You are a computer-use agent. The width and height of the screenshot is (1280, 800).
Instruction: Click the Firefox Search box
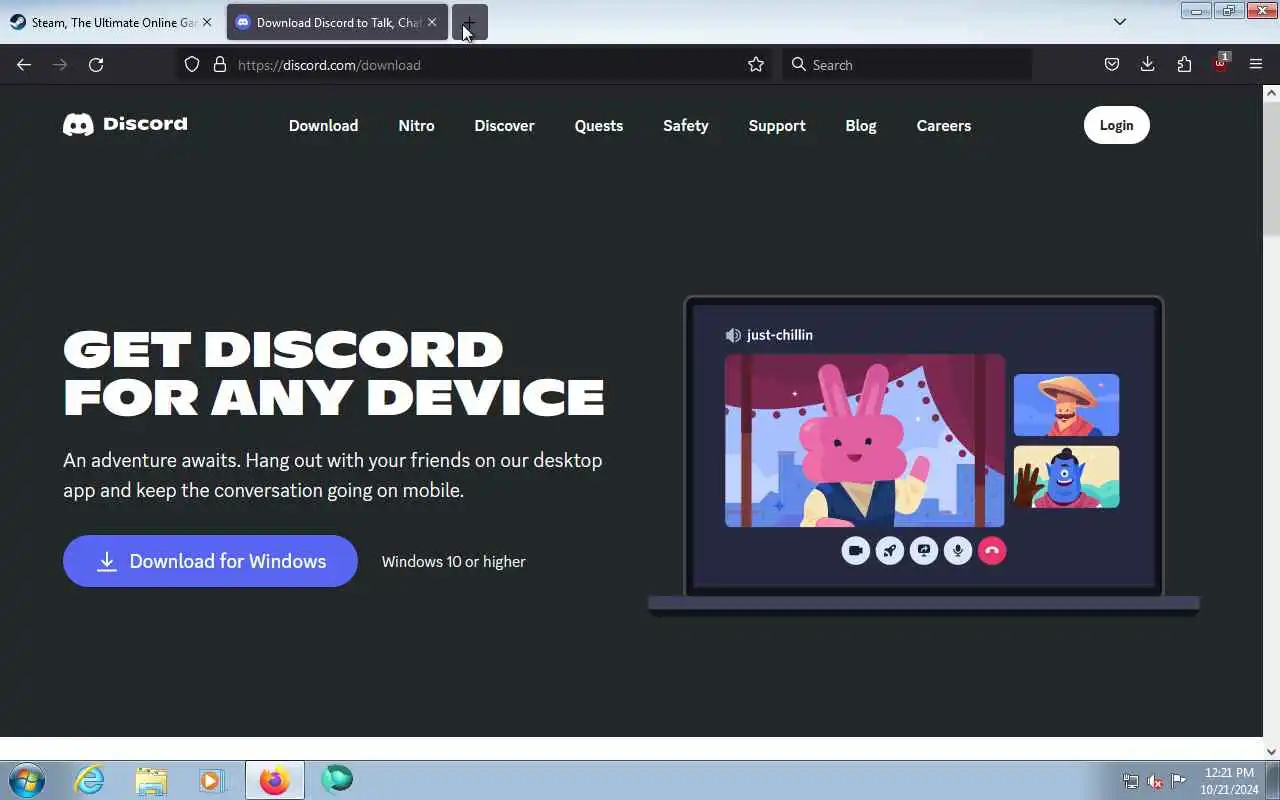[x=907, y=65]
